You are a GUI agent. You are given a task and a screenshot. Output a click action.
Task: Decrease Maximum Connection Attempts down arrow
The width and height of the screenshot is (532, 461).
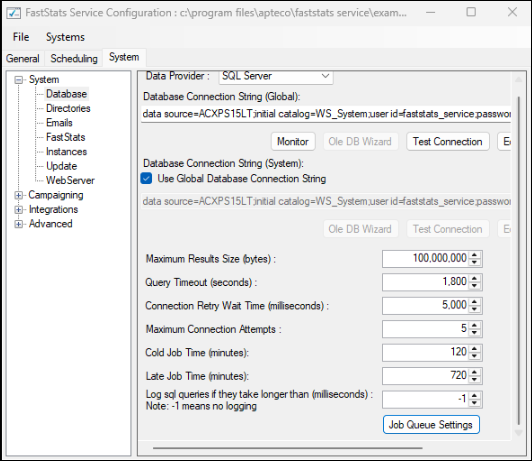tap(475, 332)
